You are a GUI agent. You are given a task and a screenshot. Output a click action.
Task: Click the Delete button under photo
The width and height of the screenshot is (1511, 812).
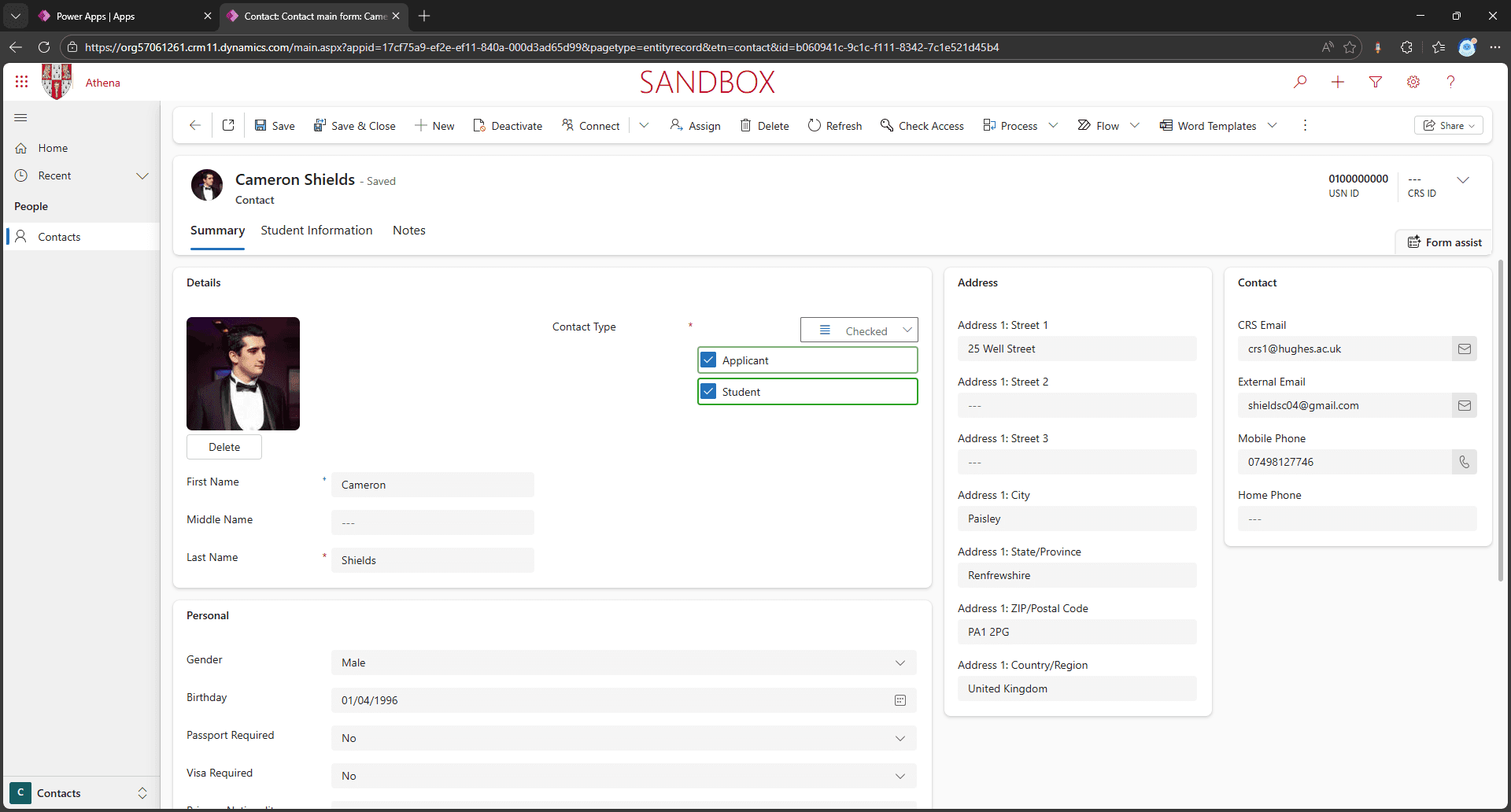tap(224, 447)
